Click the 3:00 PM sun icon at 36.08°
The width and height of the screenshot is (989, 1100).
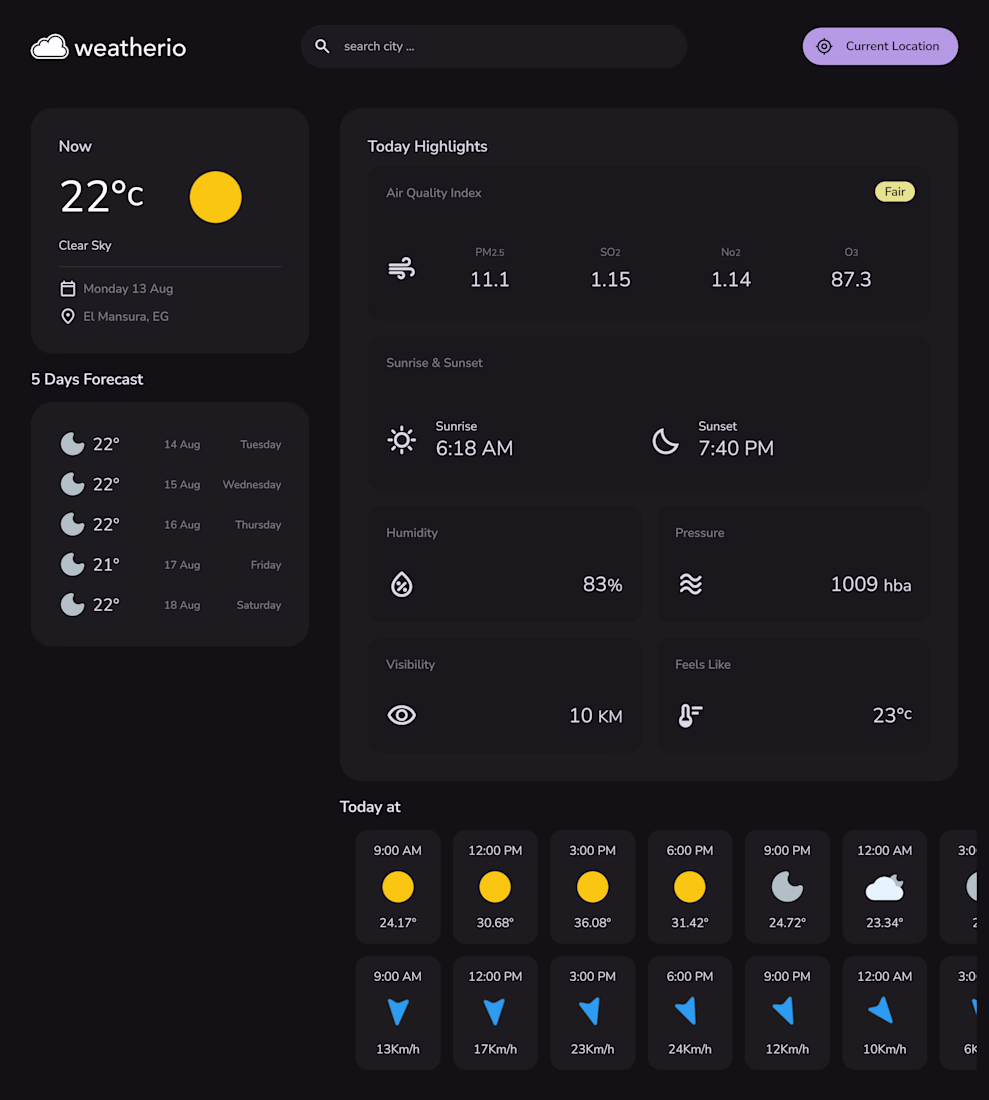(x=593, y=887)
